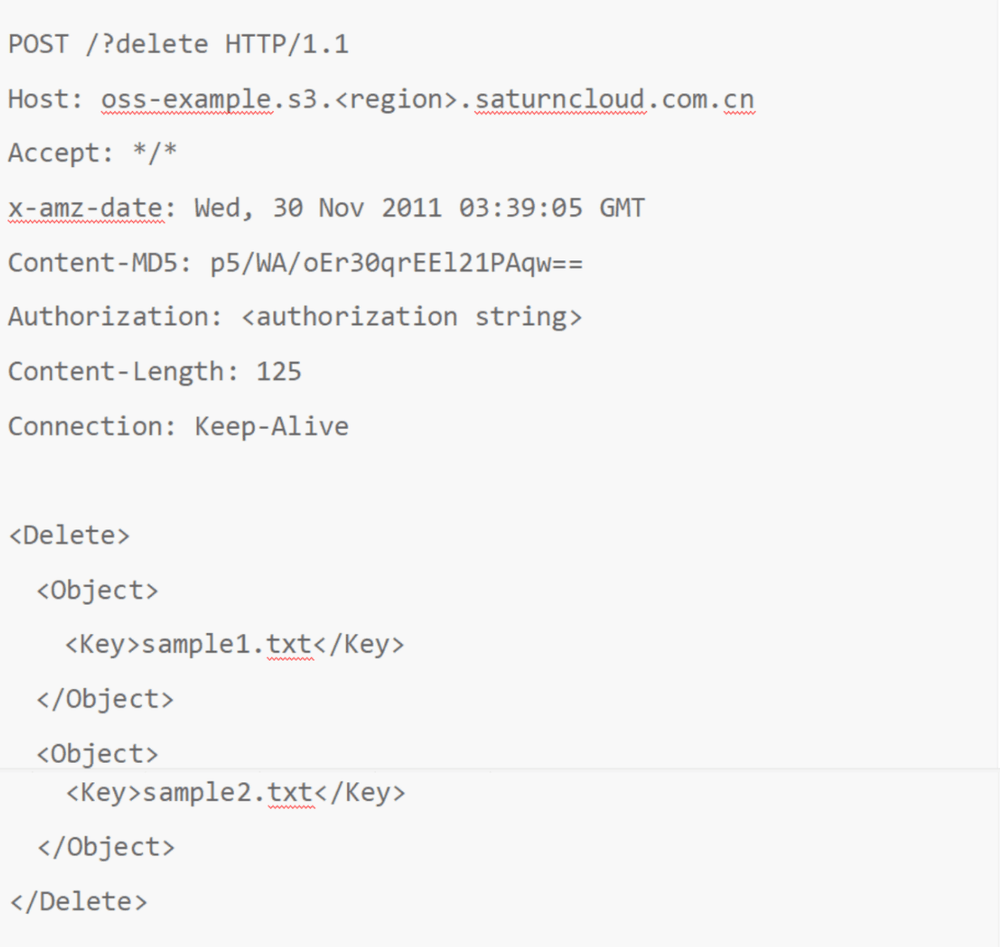Click the POST /?delete HTTP/1.1 line

click(178, 45)
